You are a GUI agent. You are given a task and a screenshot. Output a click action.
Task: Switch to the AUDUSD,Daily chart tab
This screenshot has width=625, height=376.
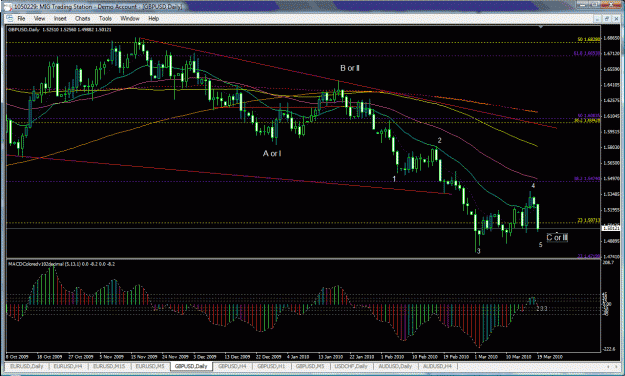pos(395,366)
